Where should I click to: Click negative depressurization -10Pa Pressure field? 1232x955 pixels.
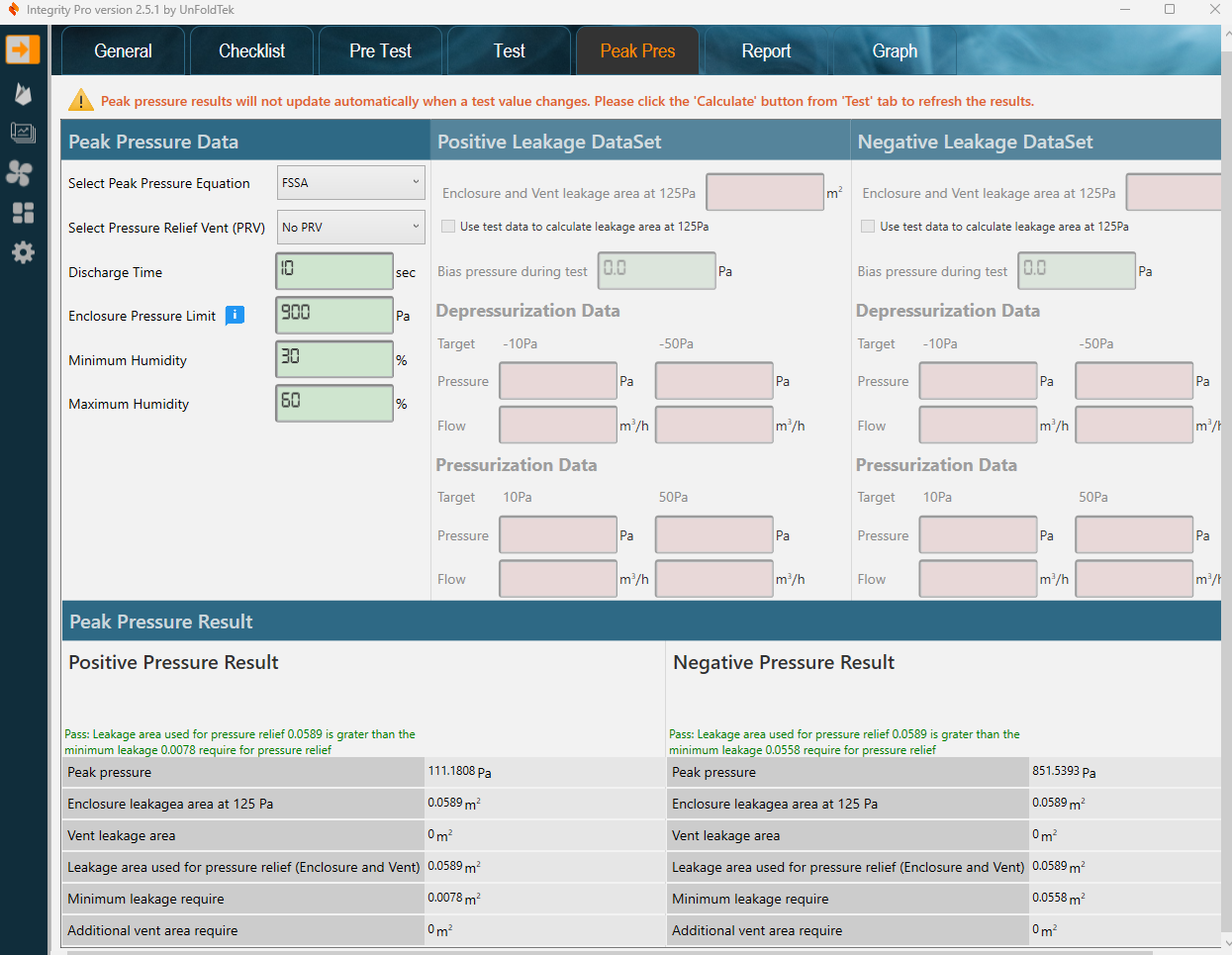point(978,381)
